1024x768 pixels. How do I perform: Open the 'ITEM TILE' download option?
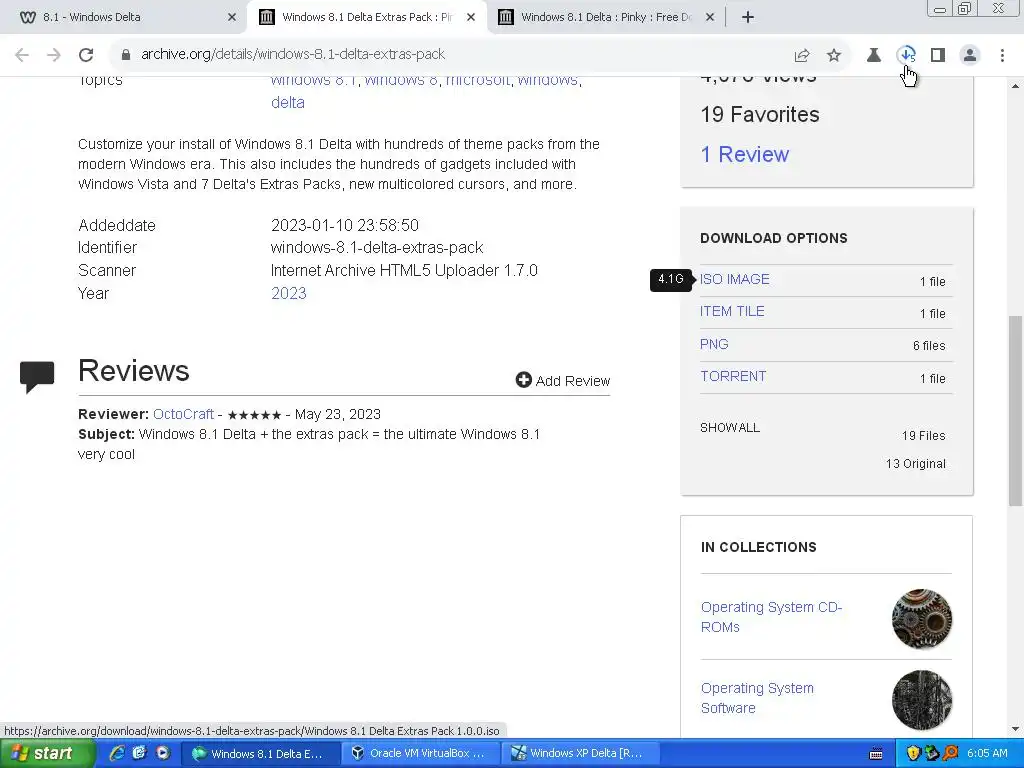click(x=732, y=311)
